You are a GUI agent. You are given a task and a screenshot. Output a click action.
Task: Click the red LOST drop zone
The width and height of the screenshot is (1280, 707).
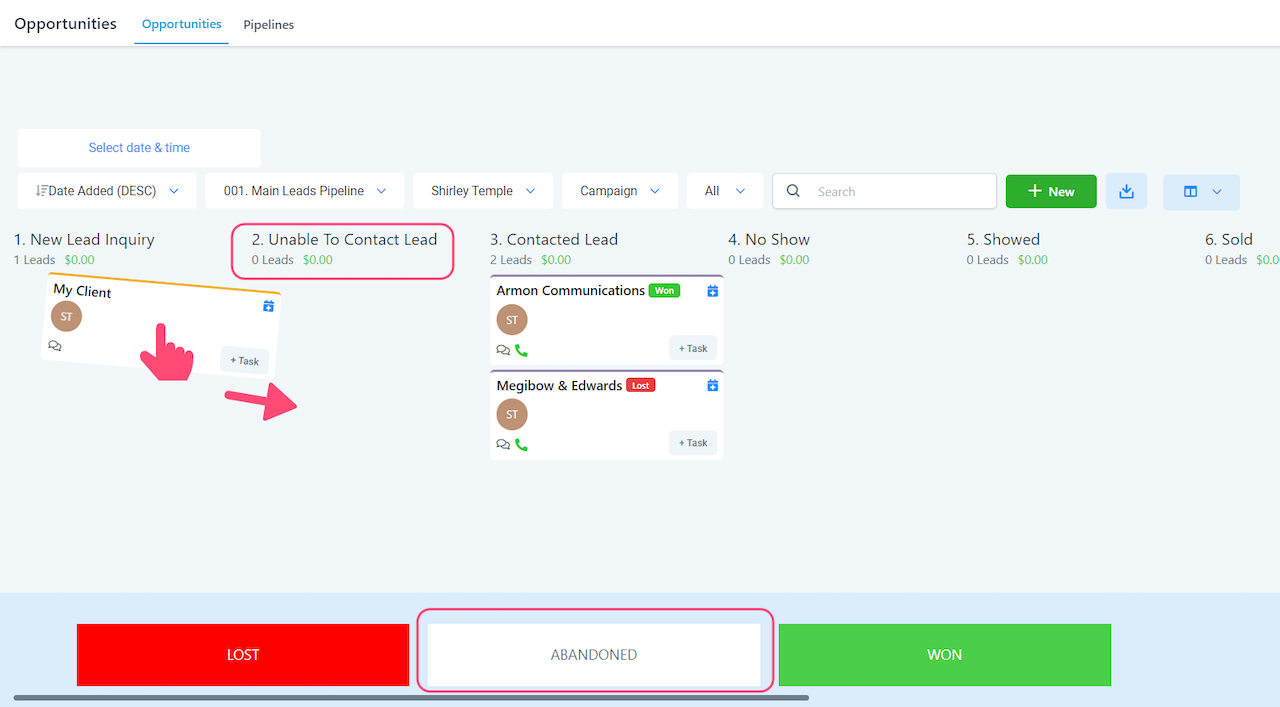(x=243, y=655)
